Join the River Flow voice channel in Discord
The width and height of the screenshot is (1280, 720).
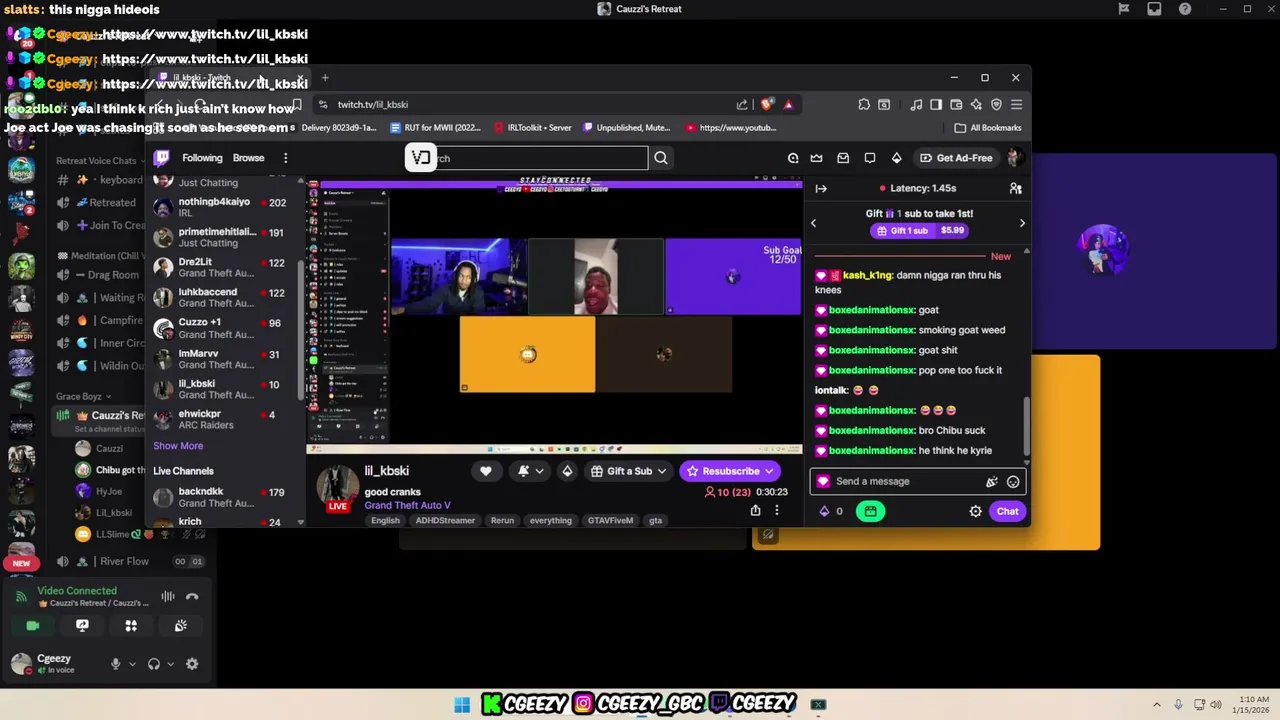[130, 562]
